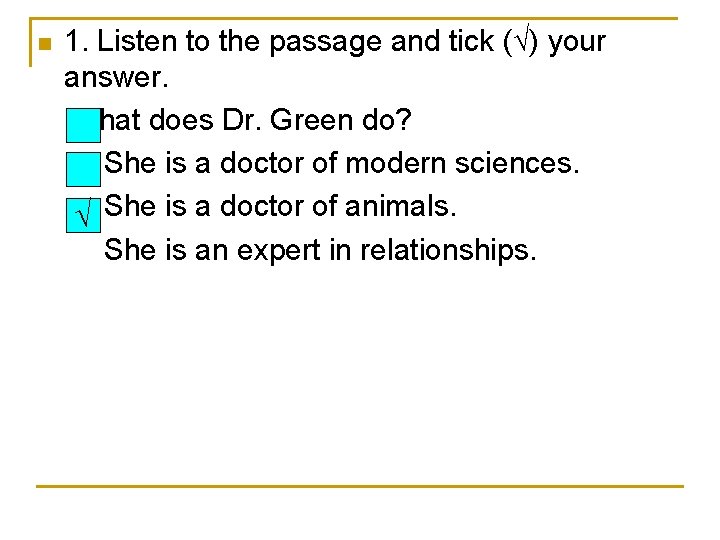Tick the blue box before 'modern sciences' answer
The width and height of the screenshot is (720, 540).
pos(81,167)
